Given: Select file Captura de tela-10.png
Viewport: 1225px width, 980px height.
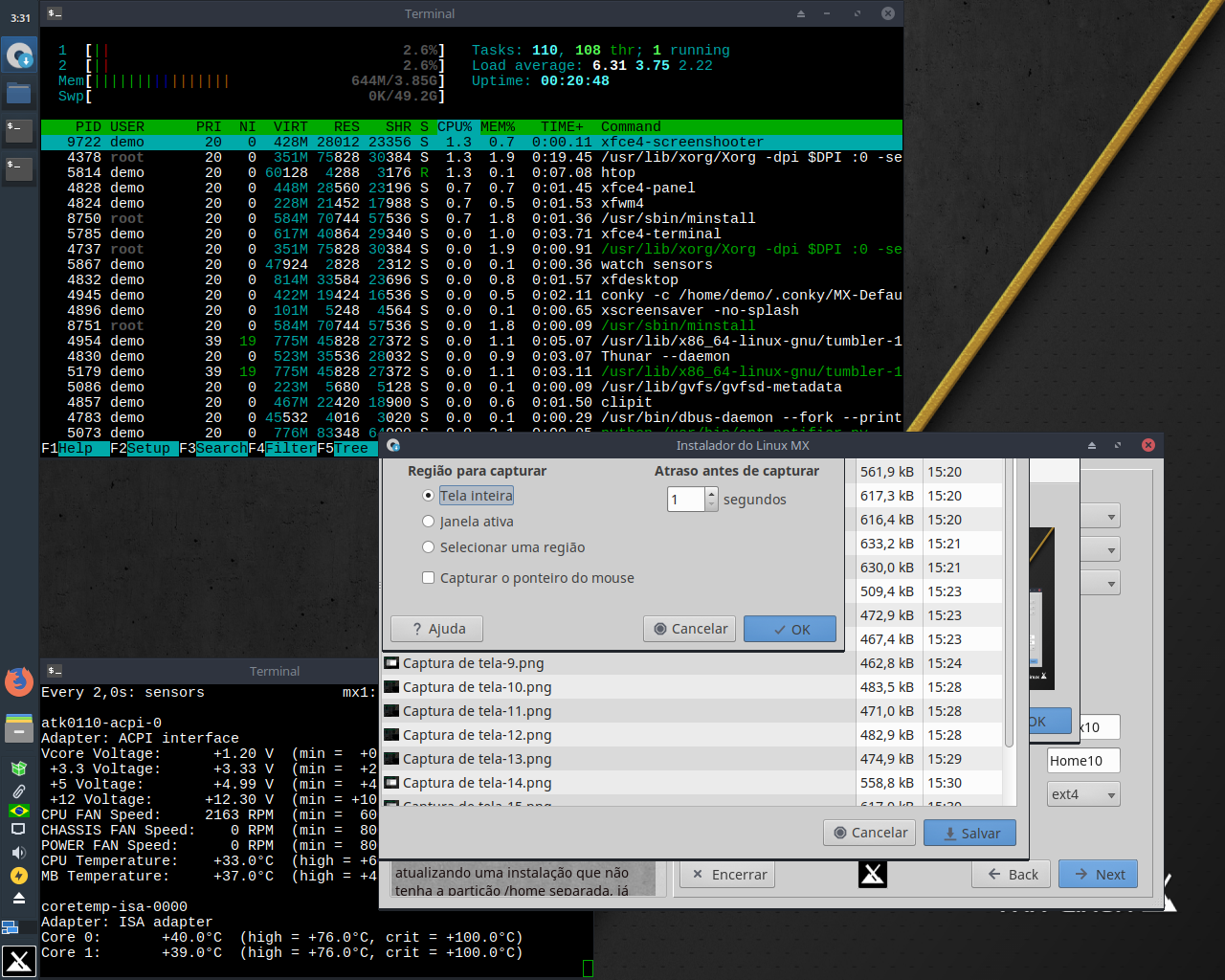Looking at the screenshot, I should [619, 687].
